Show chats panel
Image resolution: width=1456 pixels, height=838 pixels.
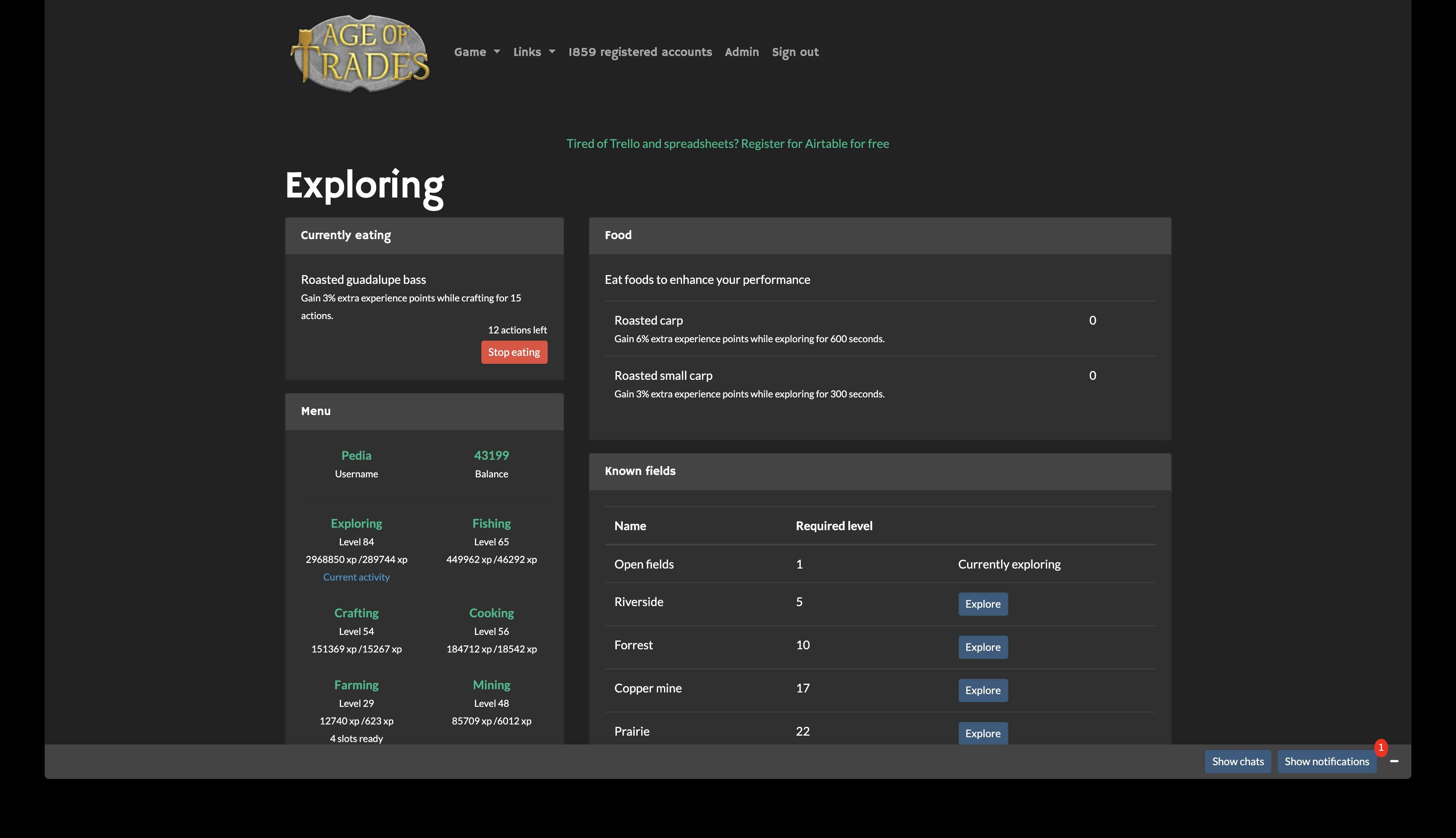pyautogui.click(x=1237, y=762)
